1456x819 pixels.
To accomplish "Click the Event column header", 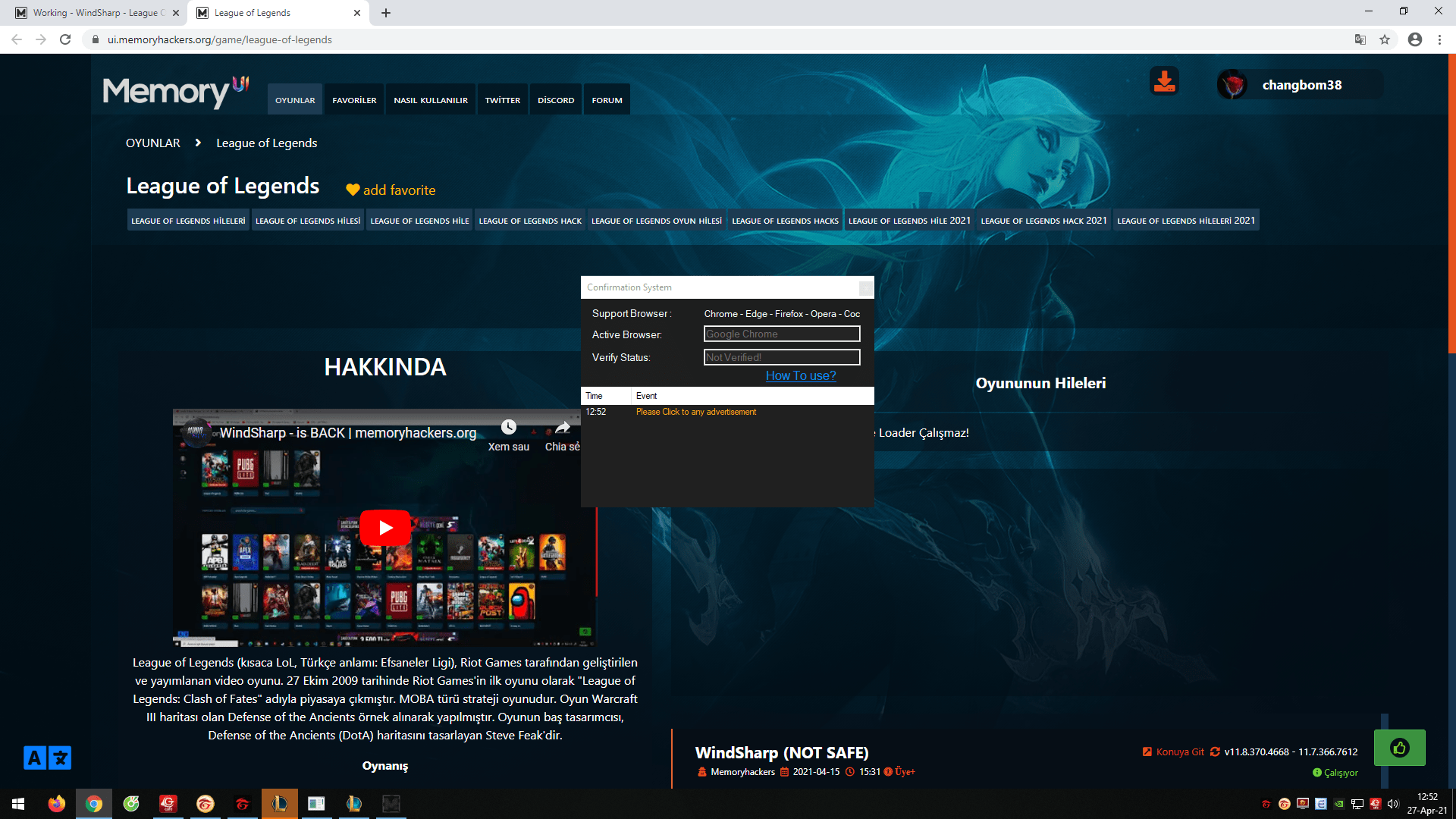I will pos(752,396).
